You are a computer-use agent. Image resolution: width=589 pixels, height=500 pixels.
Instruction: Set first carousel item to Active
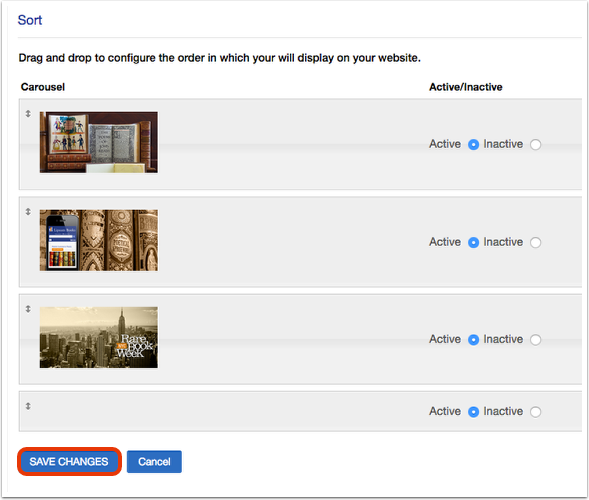[x=473, y=145]
